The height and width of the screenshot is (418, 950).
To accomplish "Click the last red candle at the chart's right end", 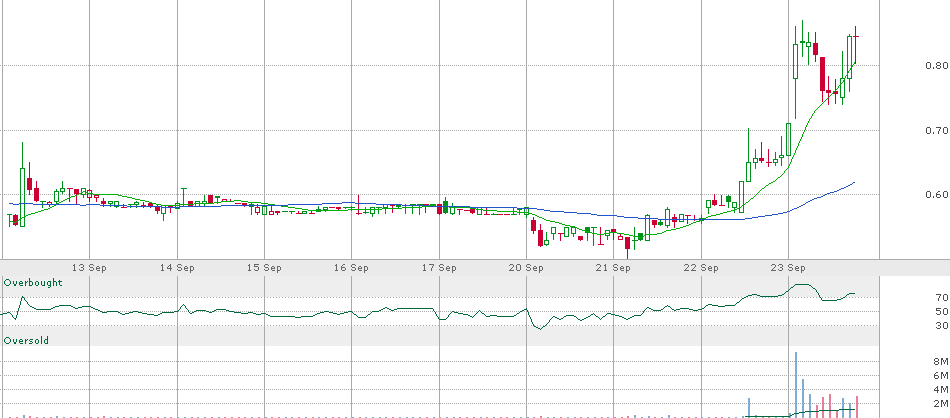I will point(855,44).
